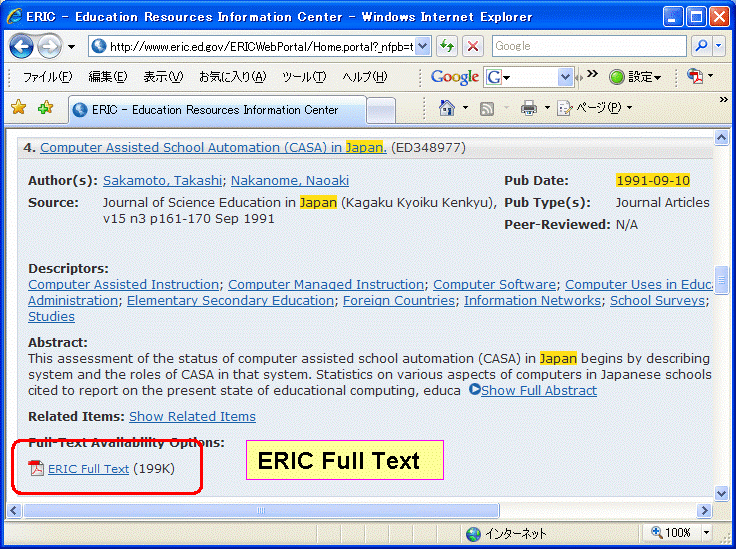Viewport: 736px width, 549px height.
Task: Open the ページ(P) menu
Action: click(595, 108)
